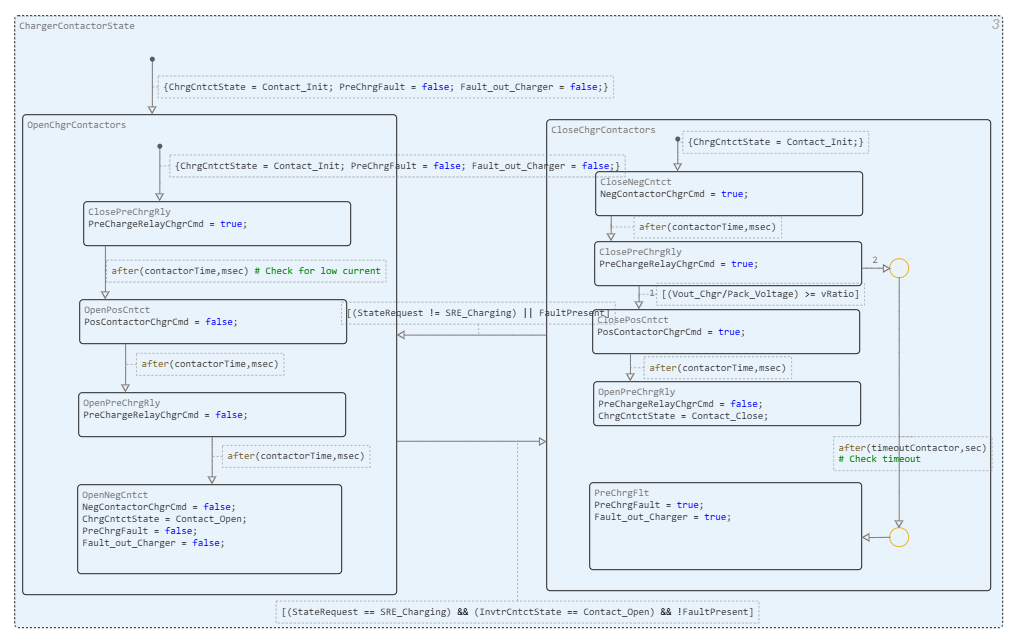Image resolution: width=1015 pixels, height=642 pixels.
Task: Select the junction circle reached by transition 2
Action: pos(899,268)
